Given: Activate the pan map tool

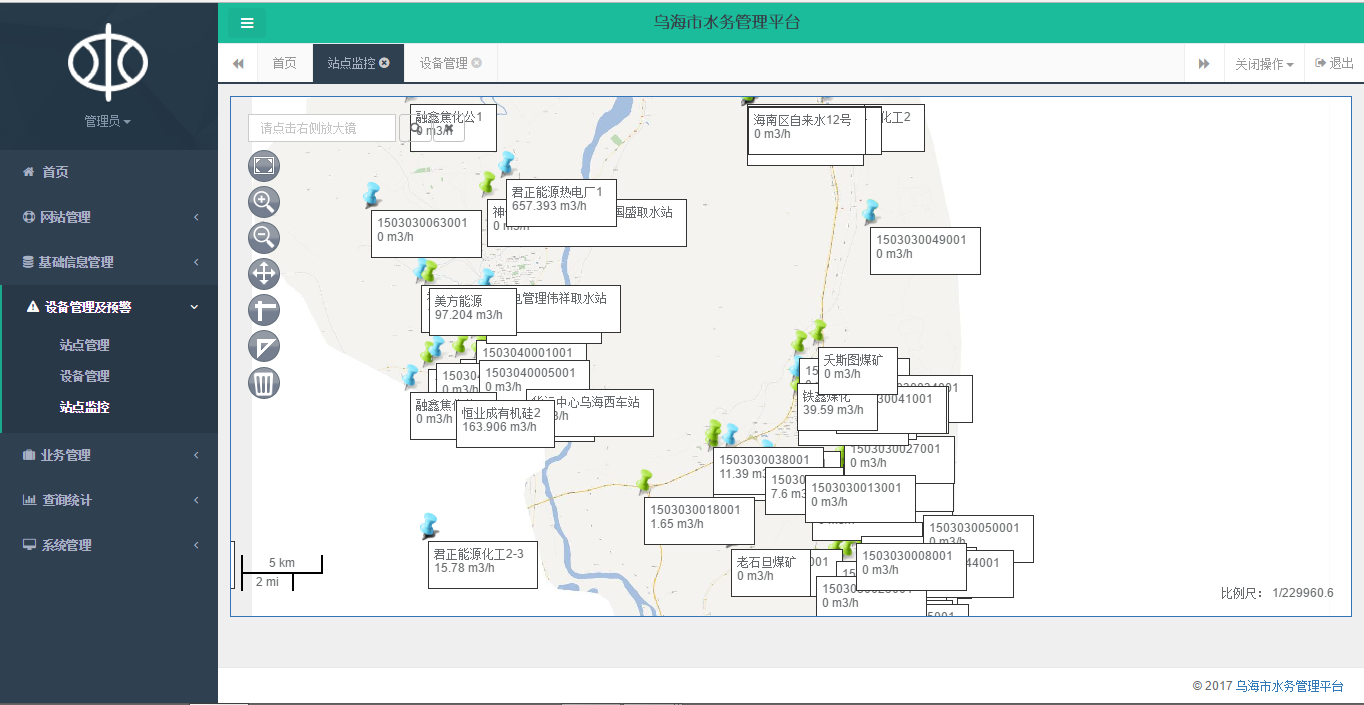Looking at the screenshot, I should [264, 274].
